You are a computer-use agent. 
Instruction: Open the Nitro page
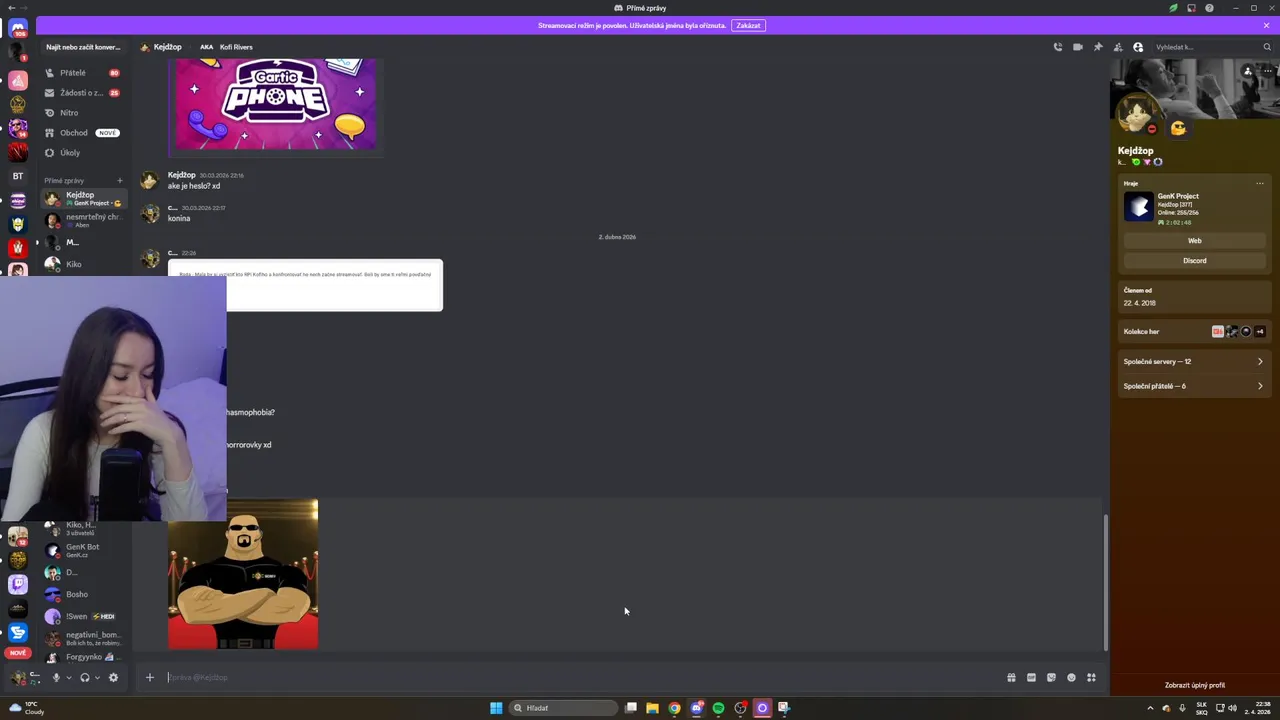[84, 113]
